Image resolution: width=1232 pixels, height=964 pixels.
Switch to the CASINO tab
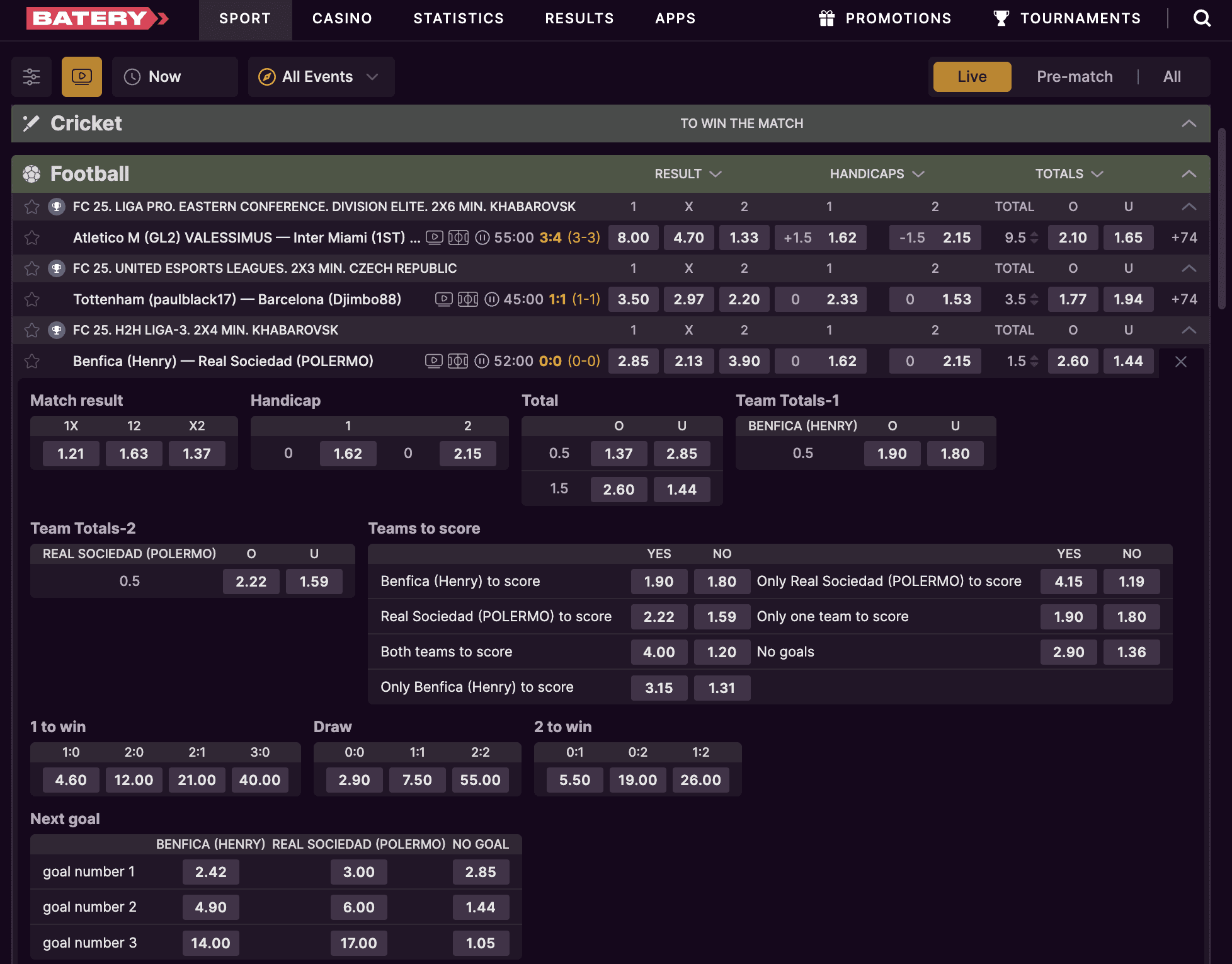click(342, 18)
